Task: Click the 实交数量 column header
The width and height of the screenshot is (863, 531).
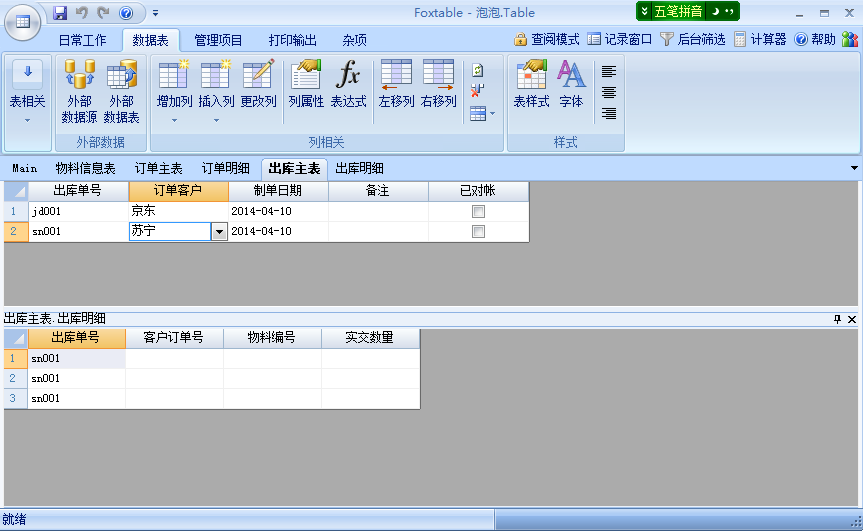Action: (370, 338)
